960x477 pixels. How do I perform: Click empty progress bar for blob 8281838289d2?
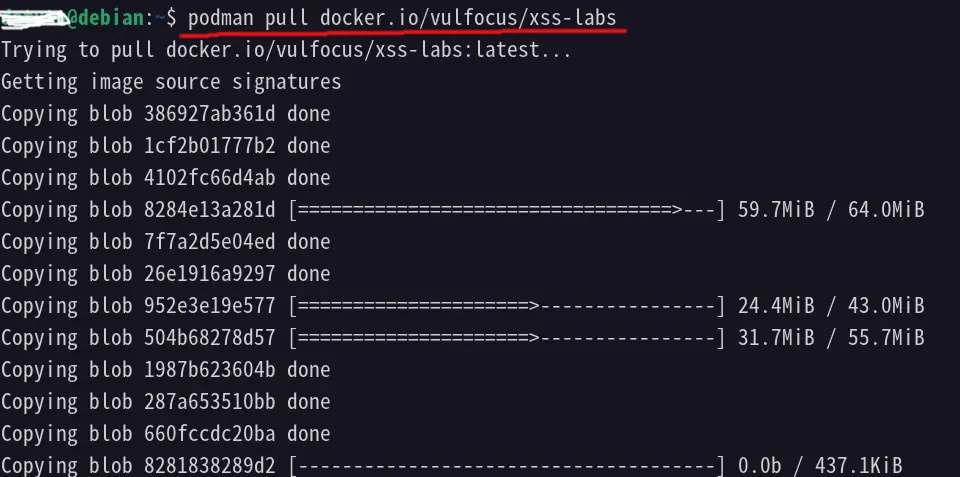pos(507,465)
